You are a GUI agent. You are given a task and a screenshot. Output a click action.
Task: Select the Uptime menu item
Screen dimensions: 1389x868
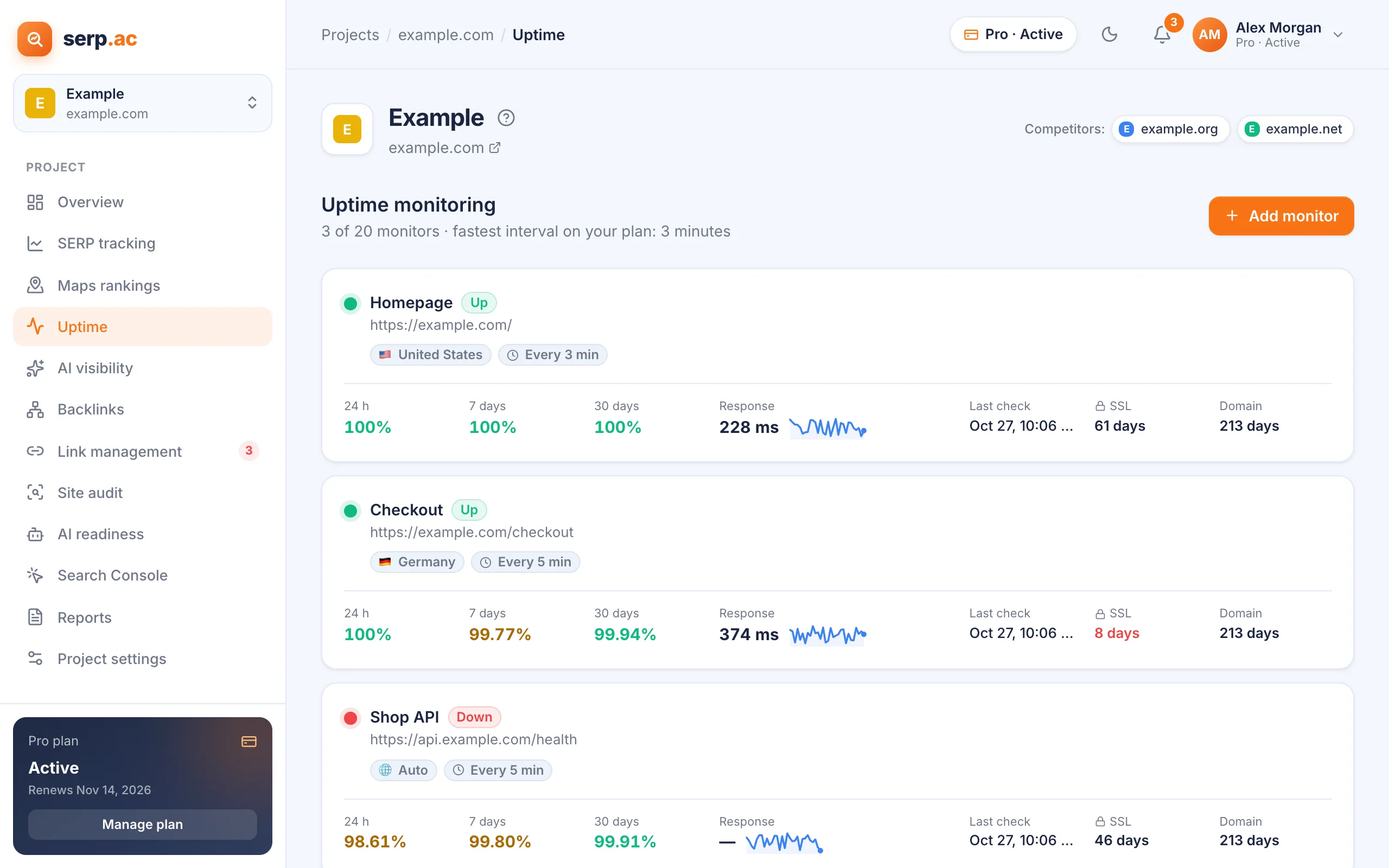pos(142,327)
